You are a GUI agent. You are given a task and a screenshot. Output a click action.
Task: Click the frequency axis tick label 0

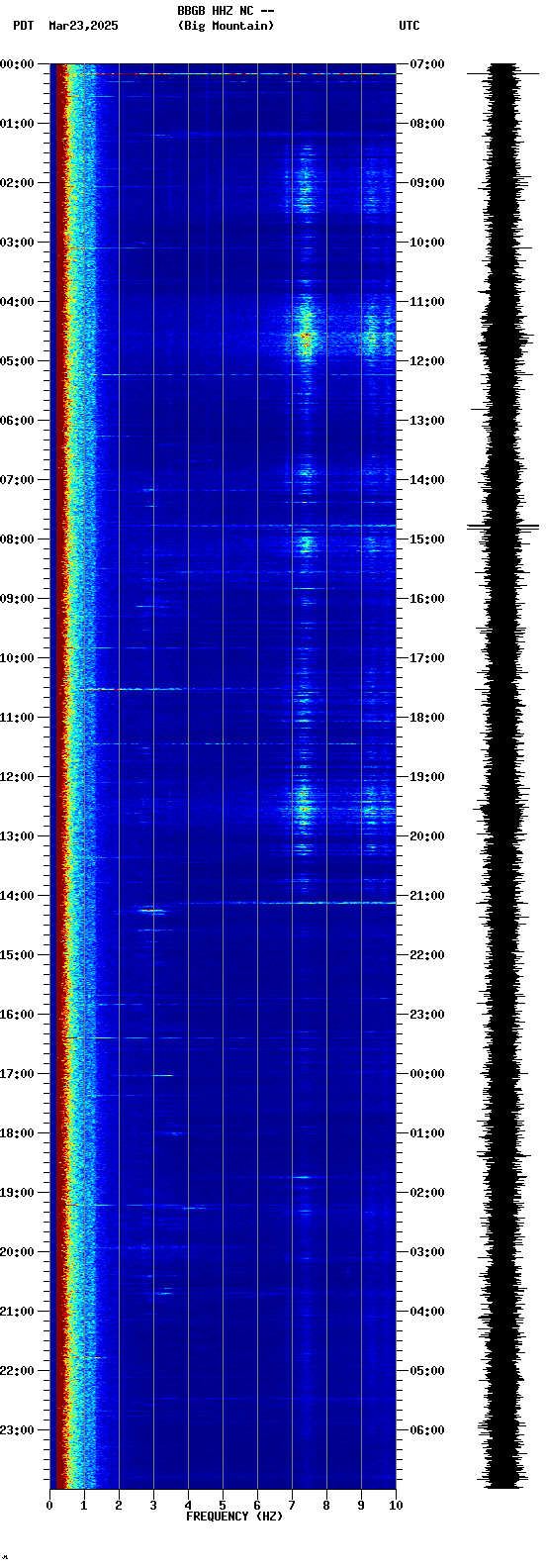point(49,1506)
